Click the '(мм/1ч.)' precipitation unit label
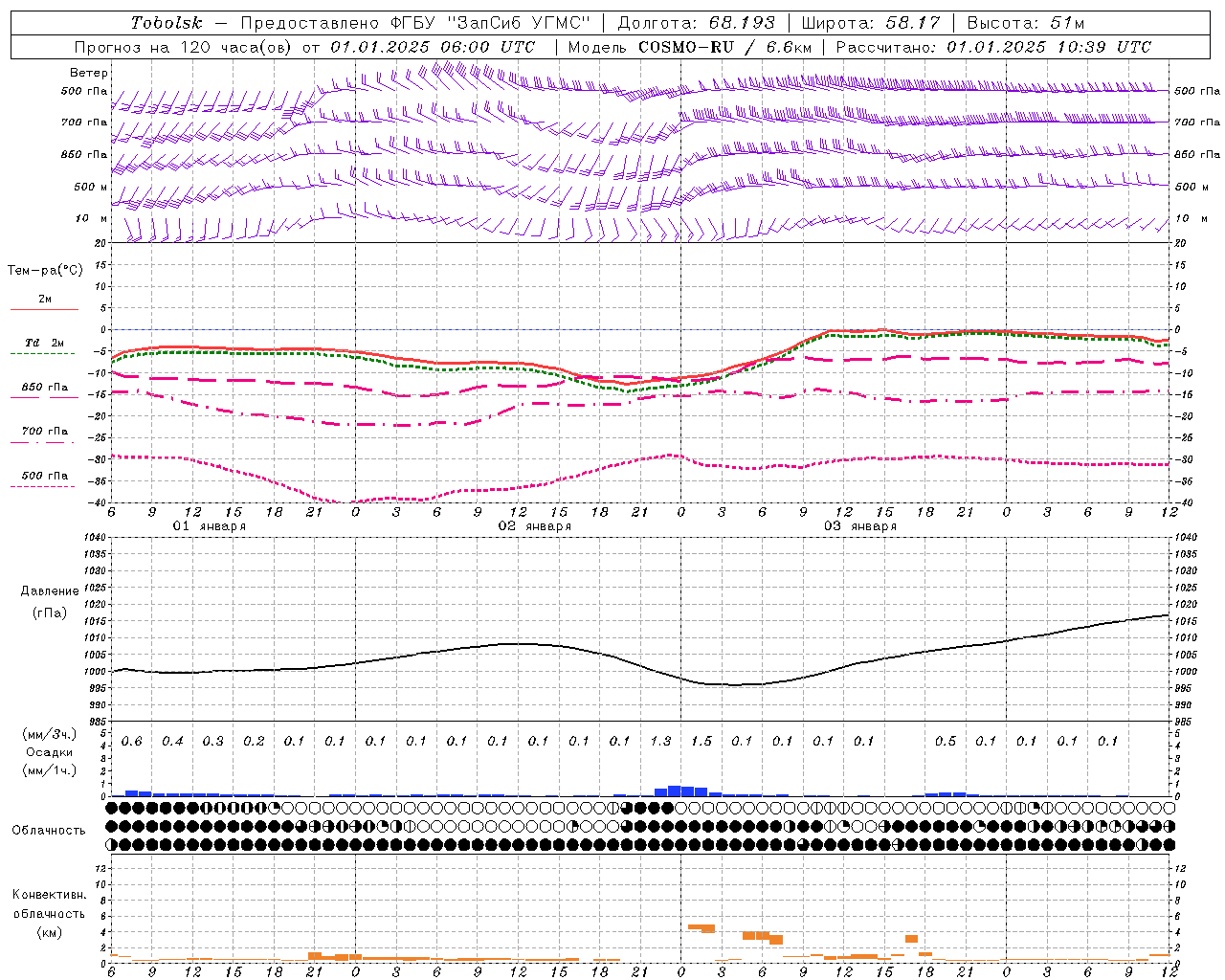The image size is (1225, 980). pyautogui.click(x=50, y=770)
